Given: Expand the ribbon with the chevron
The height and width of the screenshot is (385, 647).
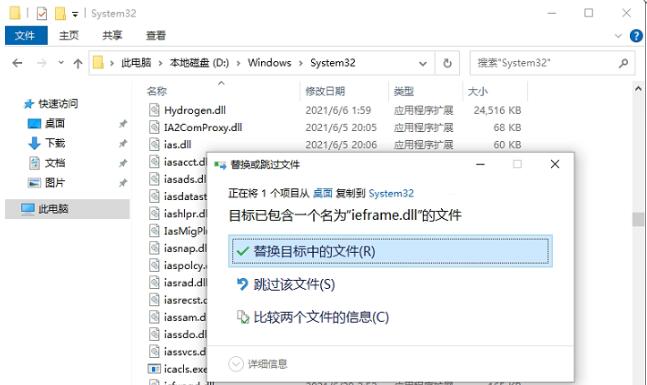Looking at the screenshot, I should 618,36.
